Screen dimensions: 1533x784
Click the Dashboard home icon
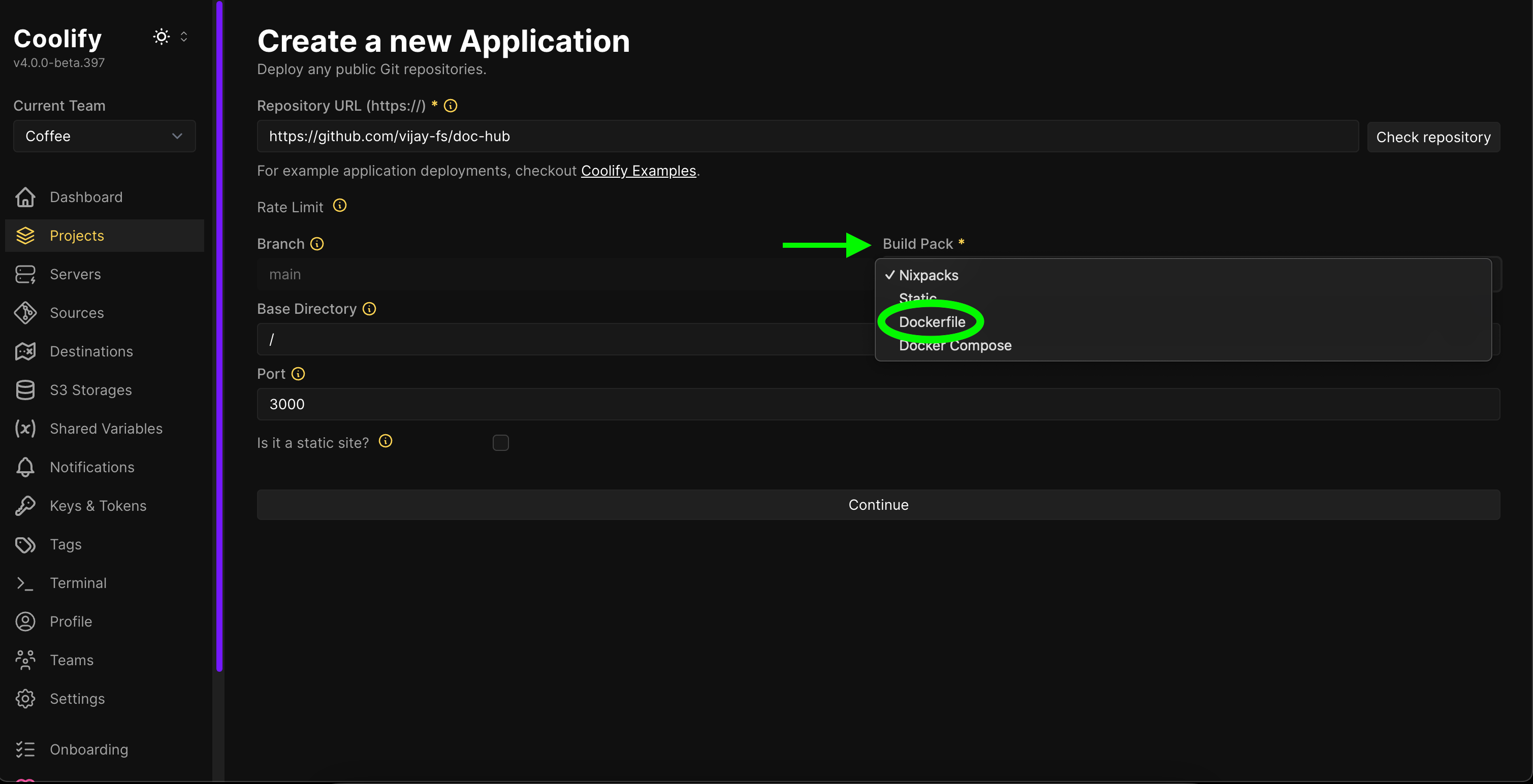(25, 197)
